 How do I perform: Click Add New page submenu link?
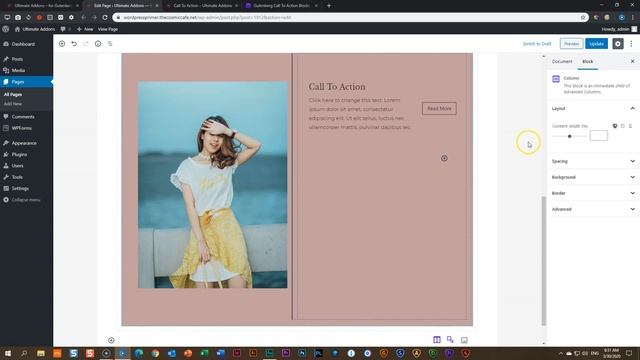pyautogui.click(x=13, y=104)
